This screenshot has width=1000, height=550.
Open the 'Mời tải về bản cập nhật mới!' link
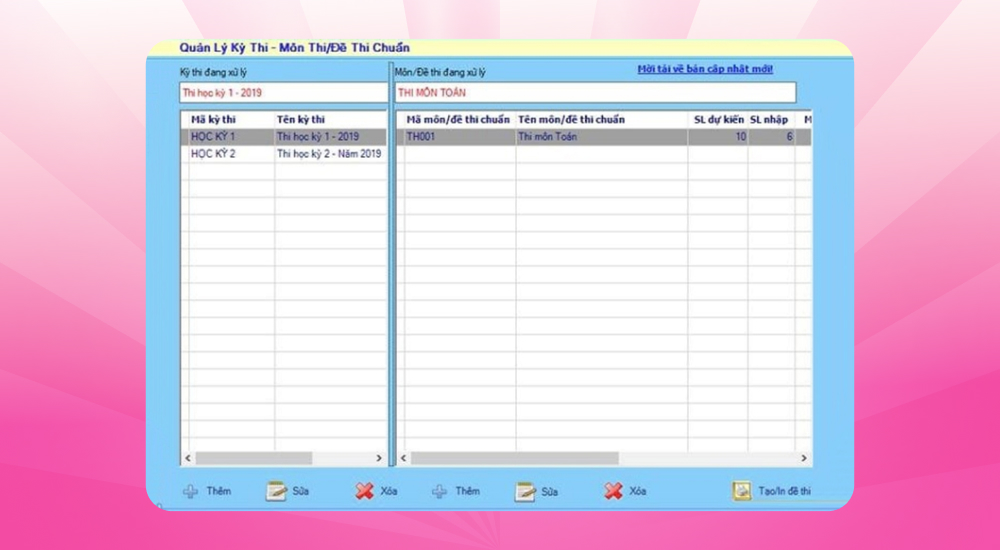[705, 69]
